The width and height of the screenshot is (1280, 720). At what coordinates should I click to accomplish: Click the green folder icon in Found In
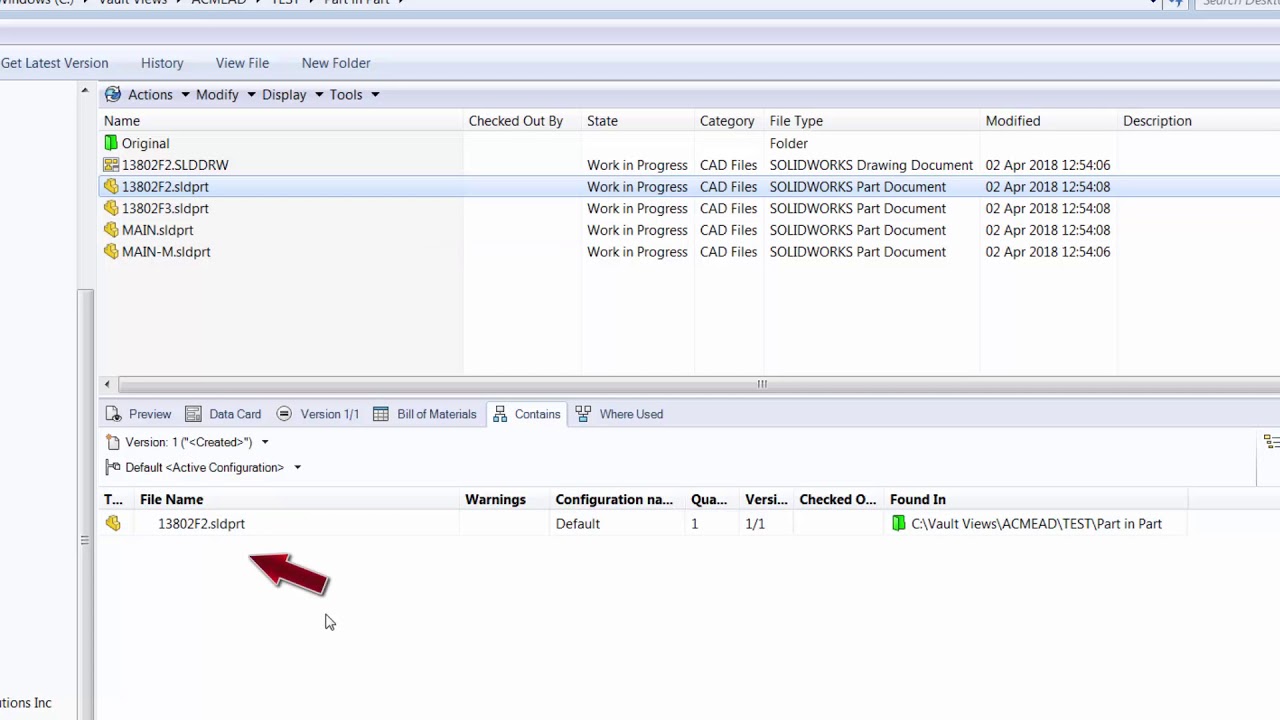click(x=899, y=523)
